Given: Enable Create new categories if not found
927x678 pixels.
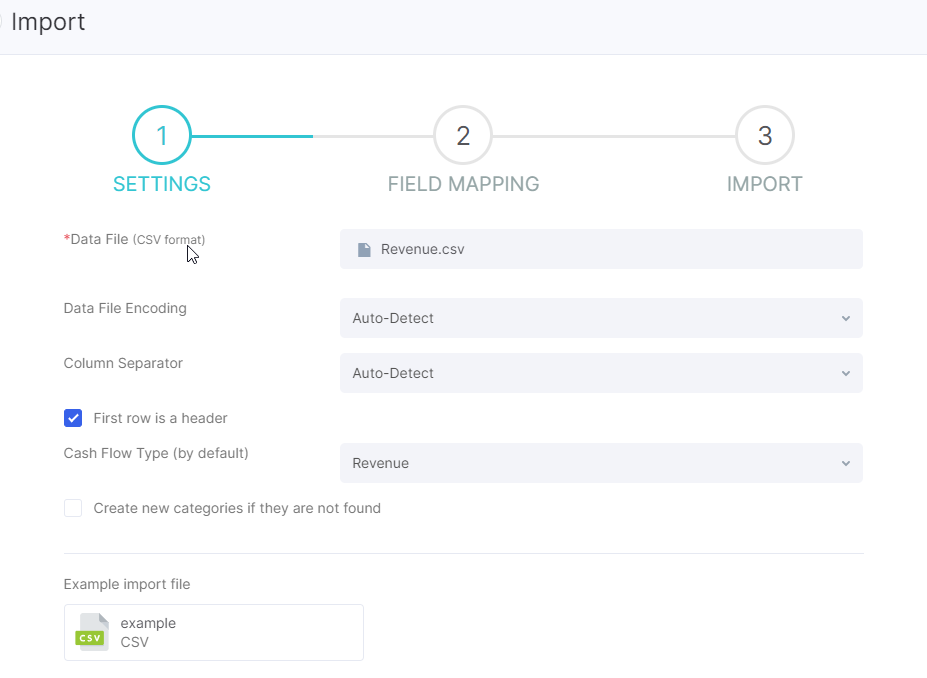Looking at the screenshot, I should pyautogui.click(x=73, y=508).
